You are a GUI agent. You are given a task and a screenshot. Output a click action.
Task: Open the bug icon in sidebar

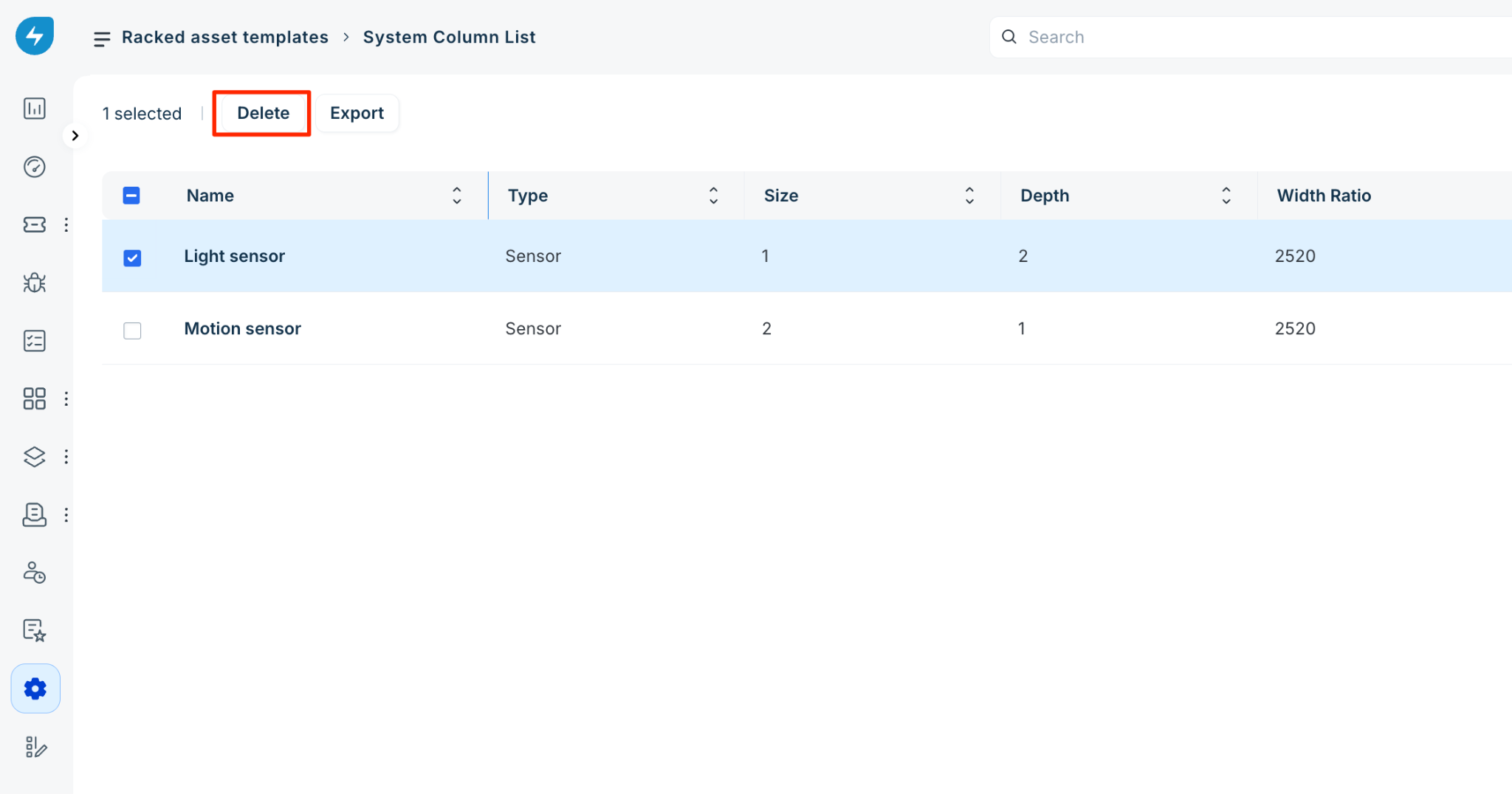tap(35, 283)
